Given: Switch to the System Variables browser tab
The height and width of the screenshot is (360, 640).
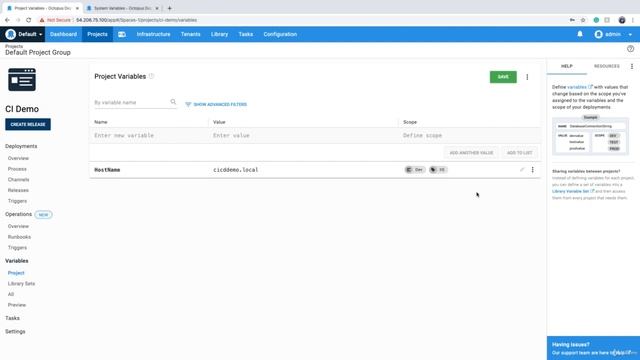Looking at the screenshot, I should click(122, 8).
